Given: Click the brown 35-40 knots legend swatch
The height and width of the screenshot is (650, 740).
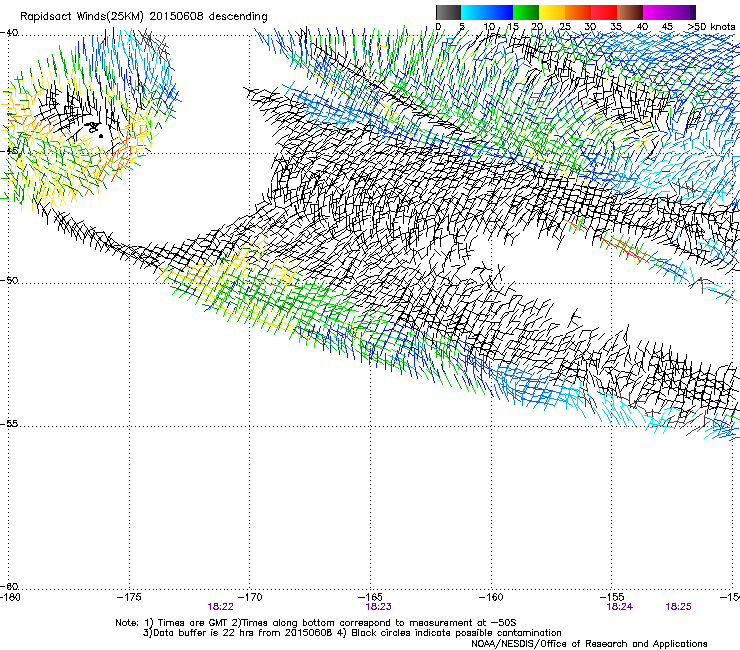Looking at the screenshot, I should pos(630,12).
